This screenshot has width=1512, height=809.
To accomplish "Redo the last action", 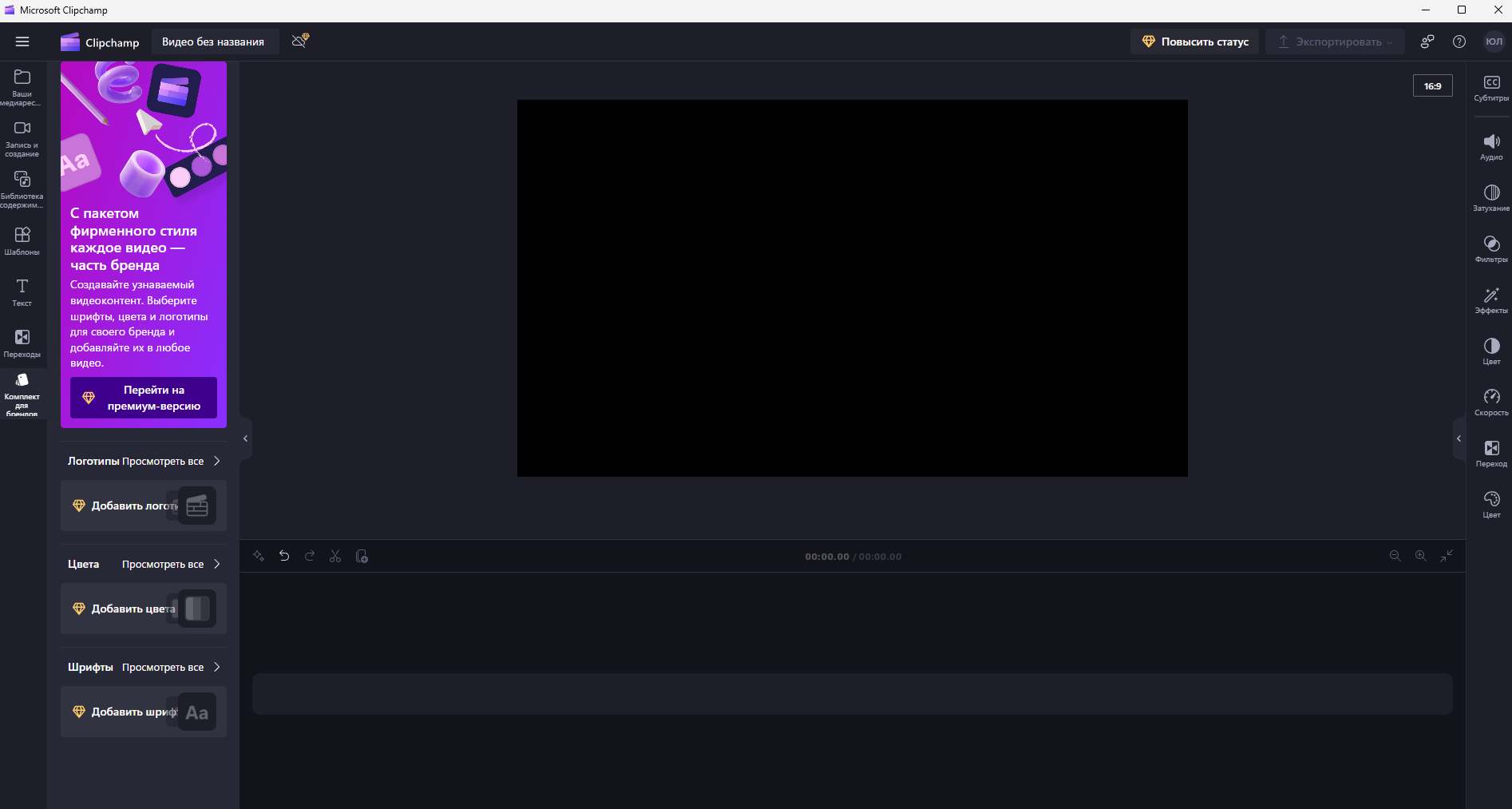I will (x=310, y=556).
